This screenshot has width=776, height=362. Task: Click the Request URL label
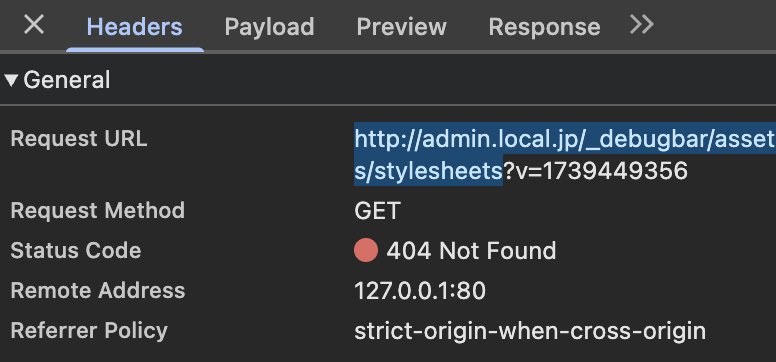pyautogui.click(x=79, y=139)
